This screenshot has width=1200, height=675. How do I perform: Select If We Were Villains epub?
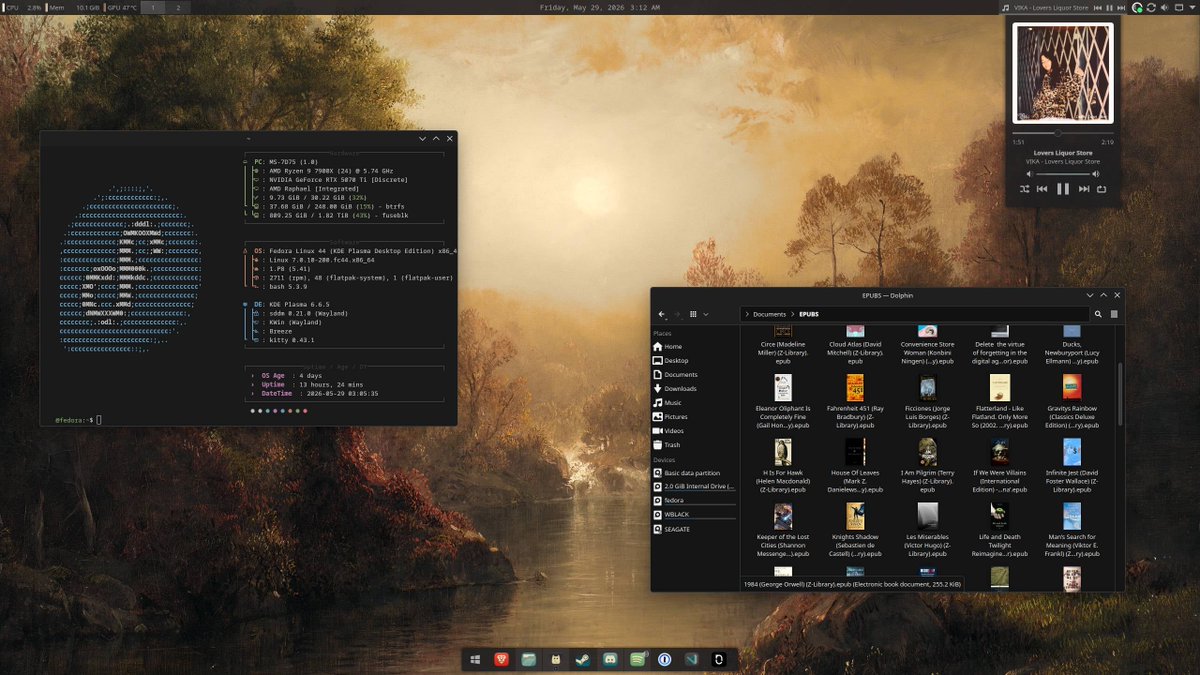1000,466
